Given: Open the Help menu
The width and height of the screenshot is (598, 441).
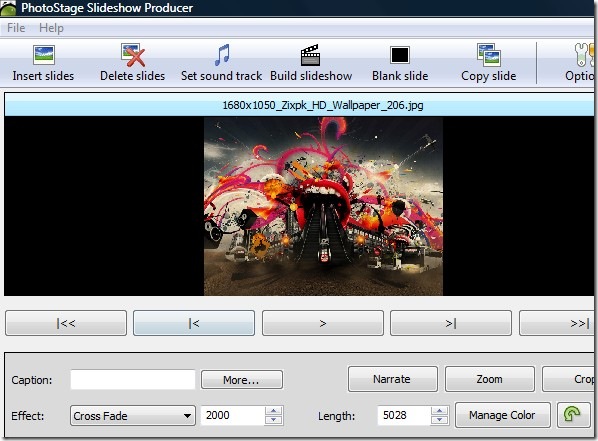Looking at the screenshot, I should tap(51, 28).
